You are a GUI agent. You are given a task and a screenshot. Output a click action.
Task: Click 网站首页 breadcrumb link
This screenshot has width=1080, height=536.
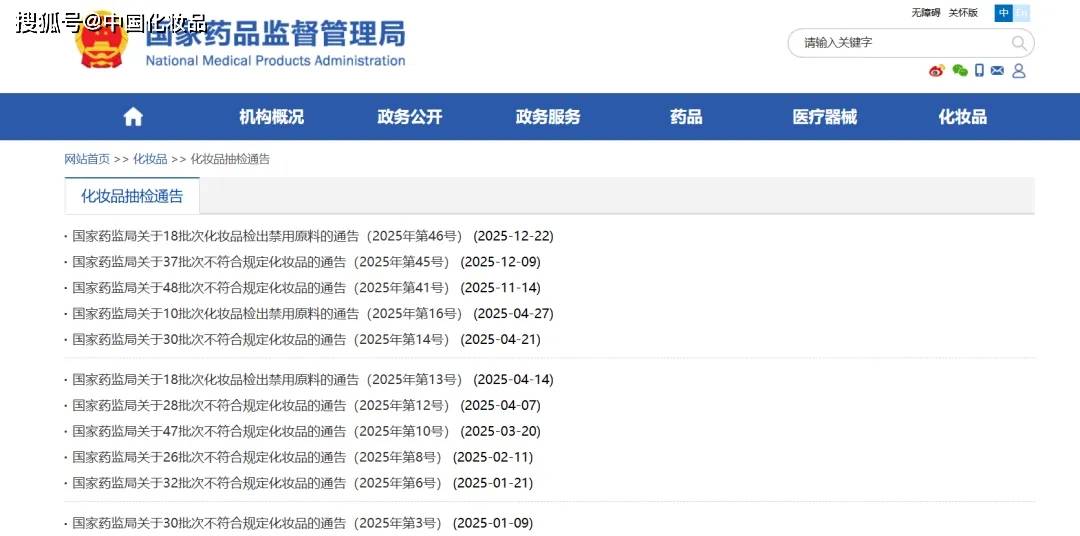tap(87, 159)
